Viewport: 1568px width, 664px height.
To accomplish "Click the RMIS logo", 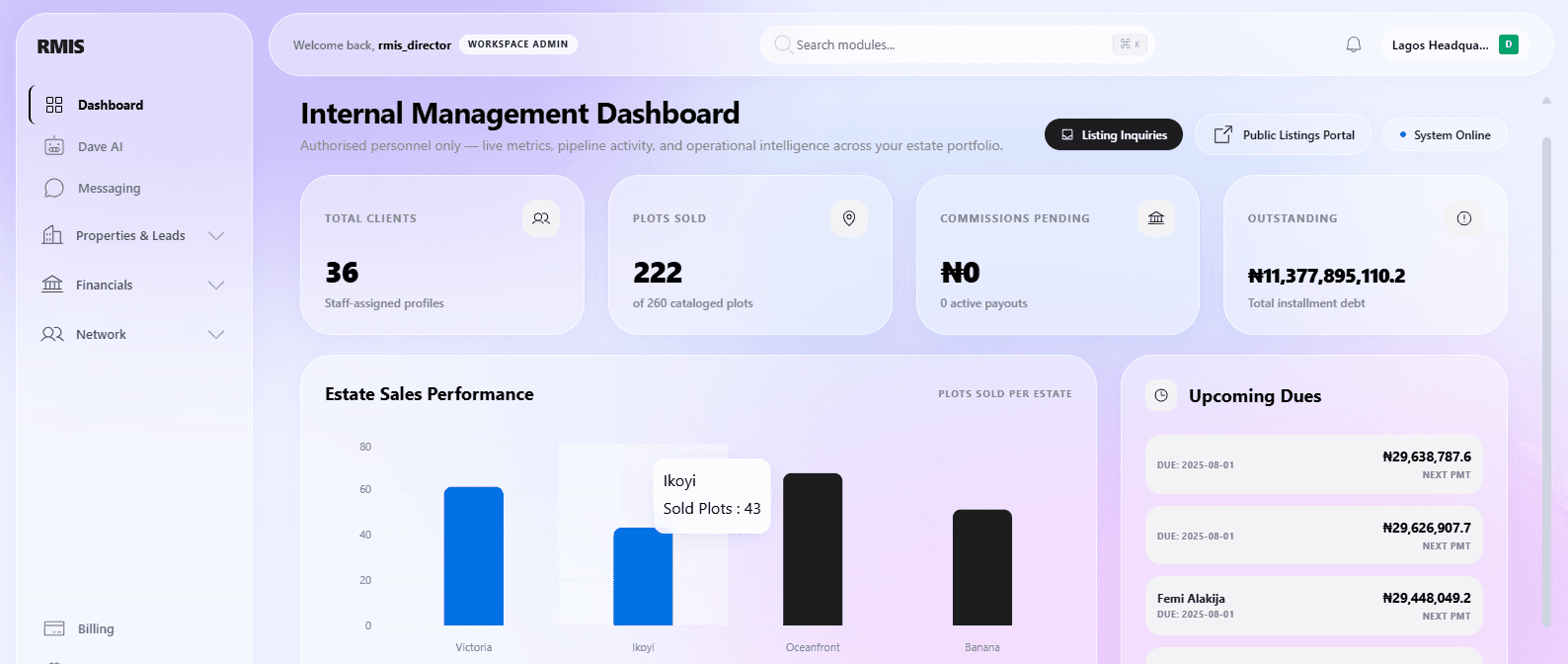I will coord(60,46).
